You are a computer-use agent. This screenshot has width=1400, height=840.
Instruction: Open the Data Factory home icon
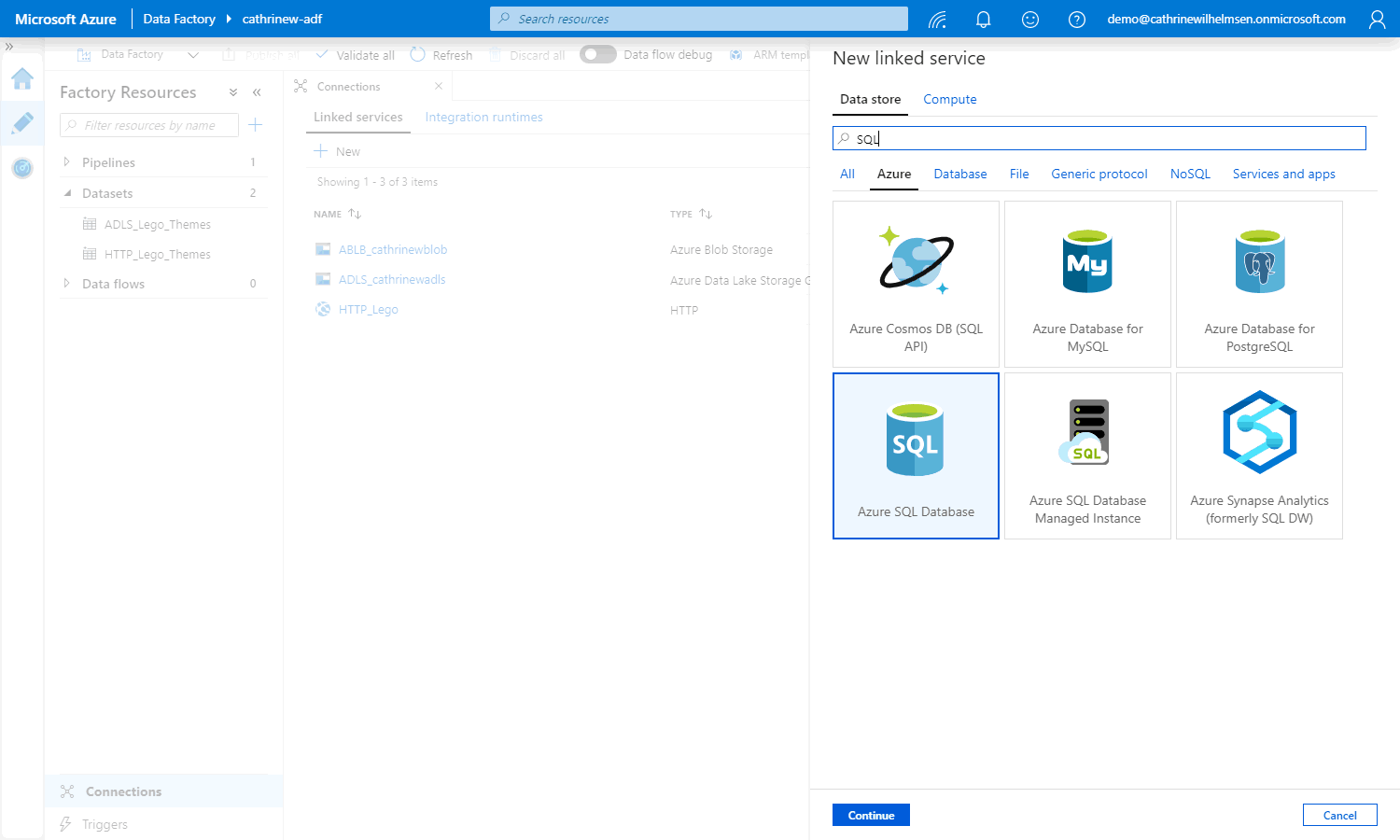click(x=22, y=79)
